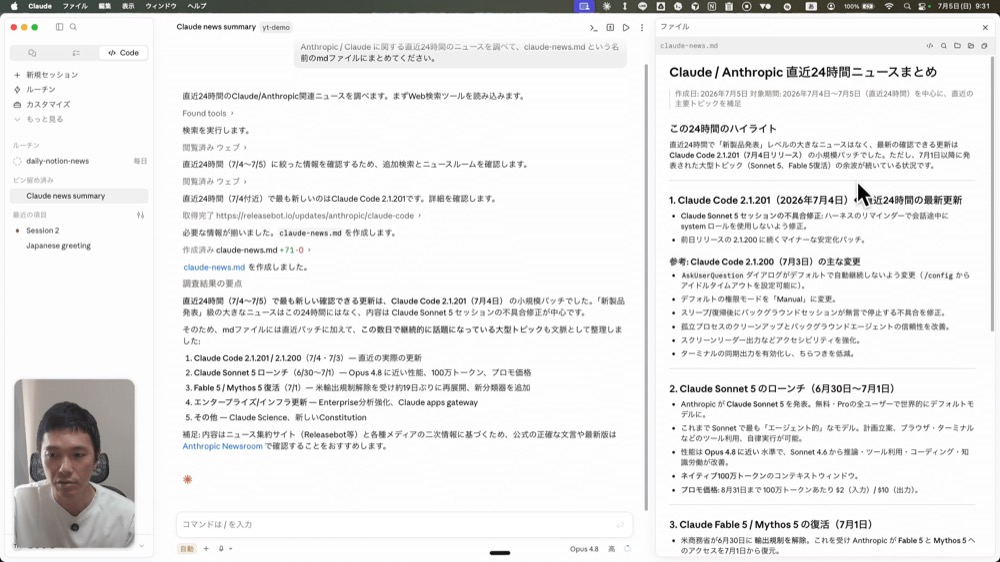Click battery indicator in menu bar
Screen dimensions: 1000x562
(868, 6)
